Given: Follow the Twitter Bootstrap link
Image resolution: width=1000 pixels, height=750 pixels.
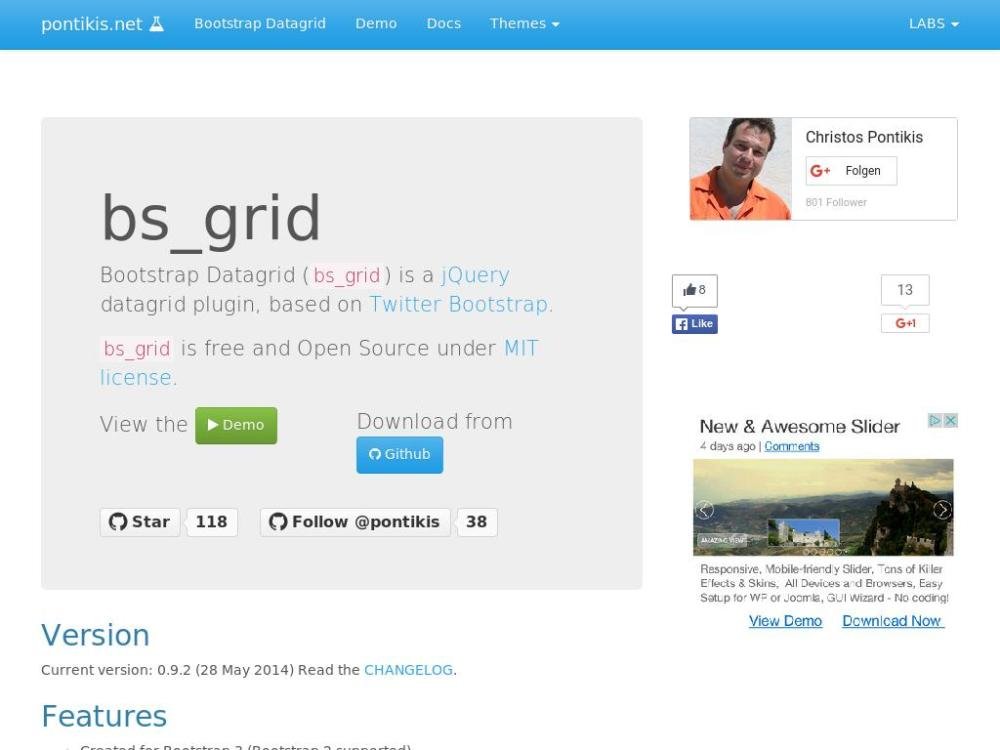Looking at the screenshot, I should pyautogui.click(x=459, y=304).
